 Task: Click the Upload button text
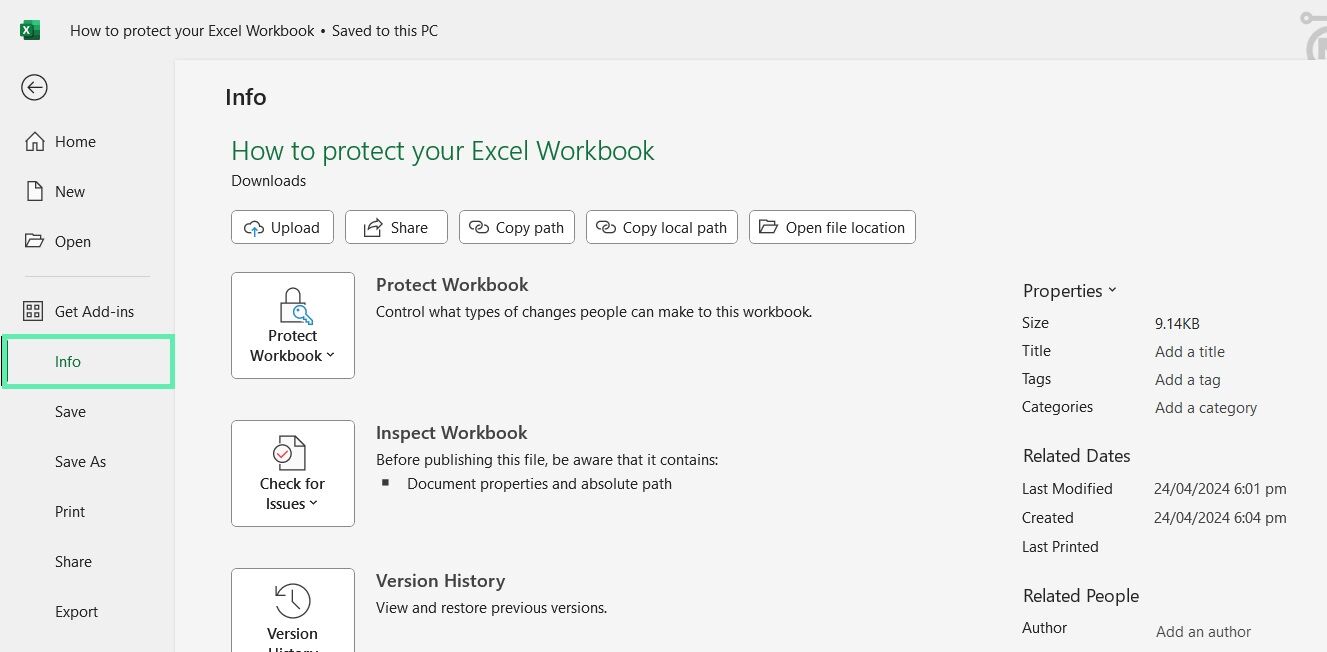click(295, 228)
